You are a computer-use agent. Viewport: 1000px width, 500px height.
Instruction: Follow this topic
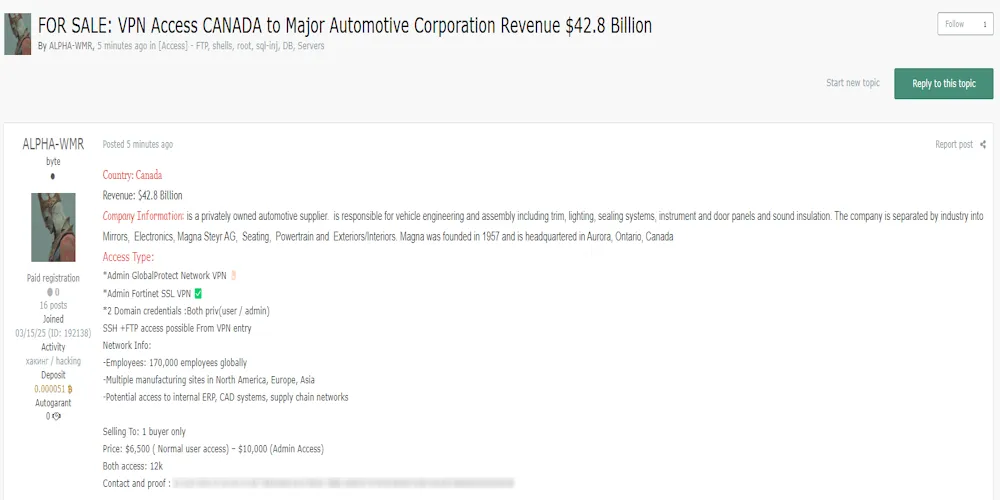955,24
